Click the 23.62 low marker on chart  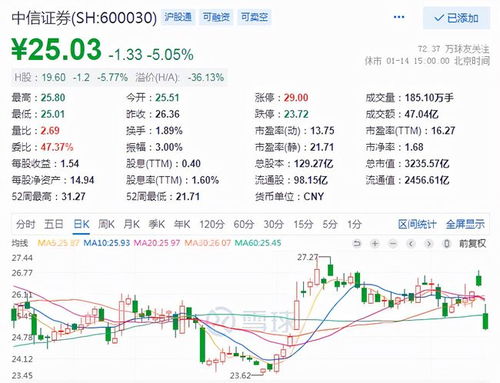point(240,376)
